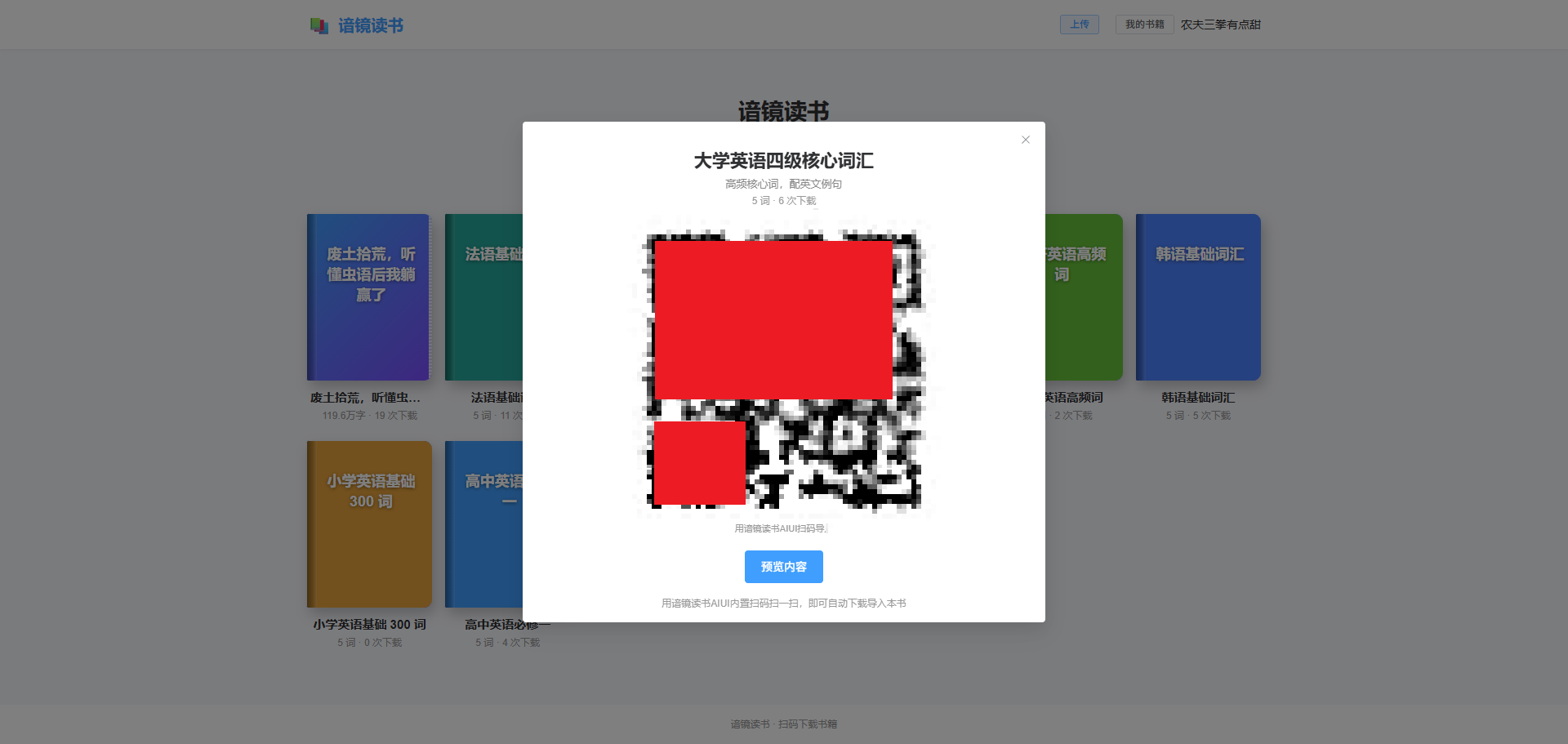Screen dimensions: 1568x744
Task: Click the hint text about 内置扫码扫一扫
Action: (x=784, y=604)
